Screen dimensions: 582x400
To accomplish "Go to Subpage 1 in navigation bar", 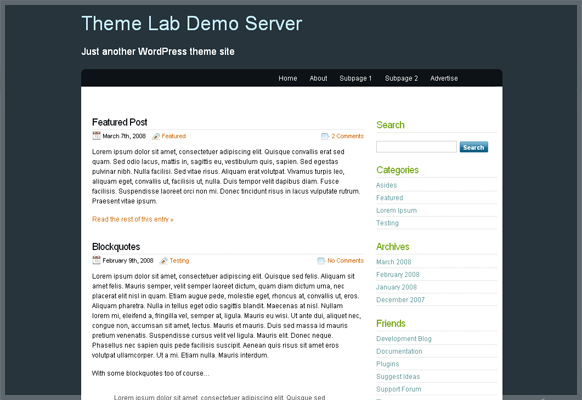I will tap(356, 78).
